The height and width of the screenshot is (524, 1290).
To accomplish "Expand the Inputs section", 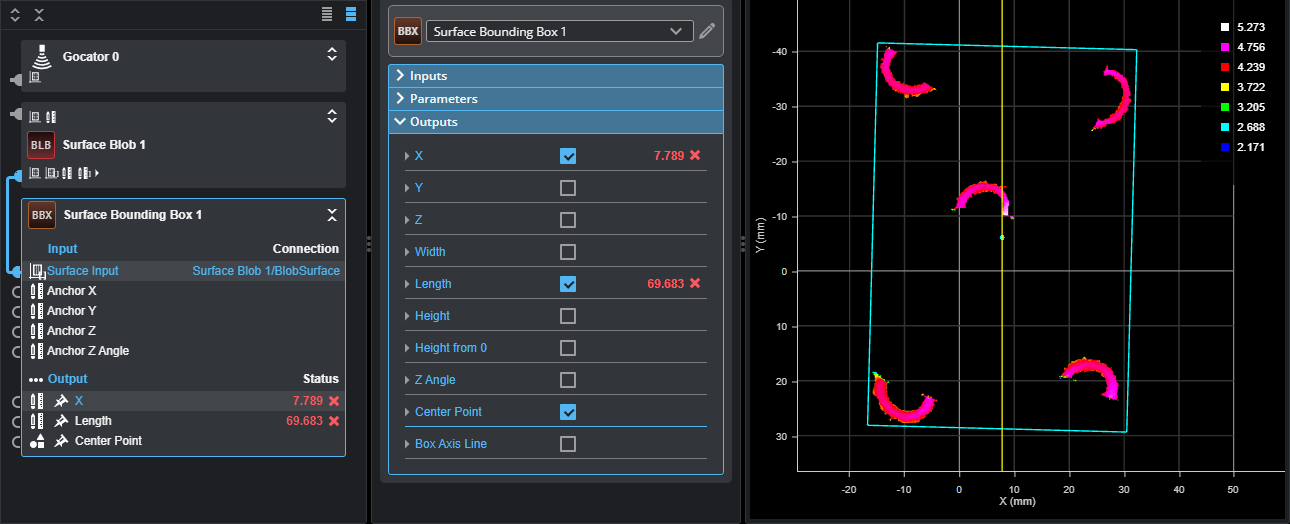I will (555, 76).
